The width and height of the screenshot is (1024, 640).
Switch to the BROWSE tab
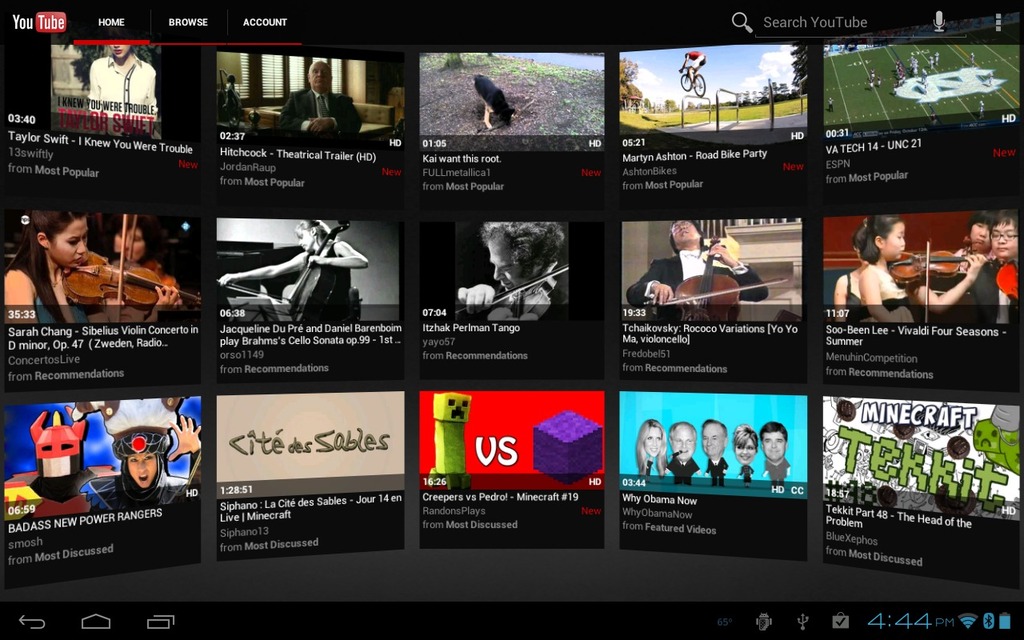[x=188, y=22]
